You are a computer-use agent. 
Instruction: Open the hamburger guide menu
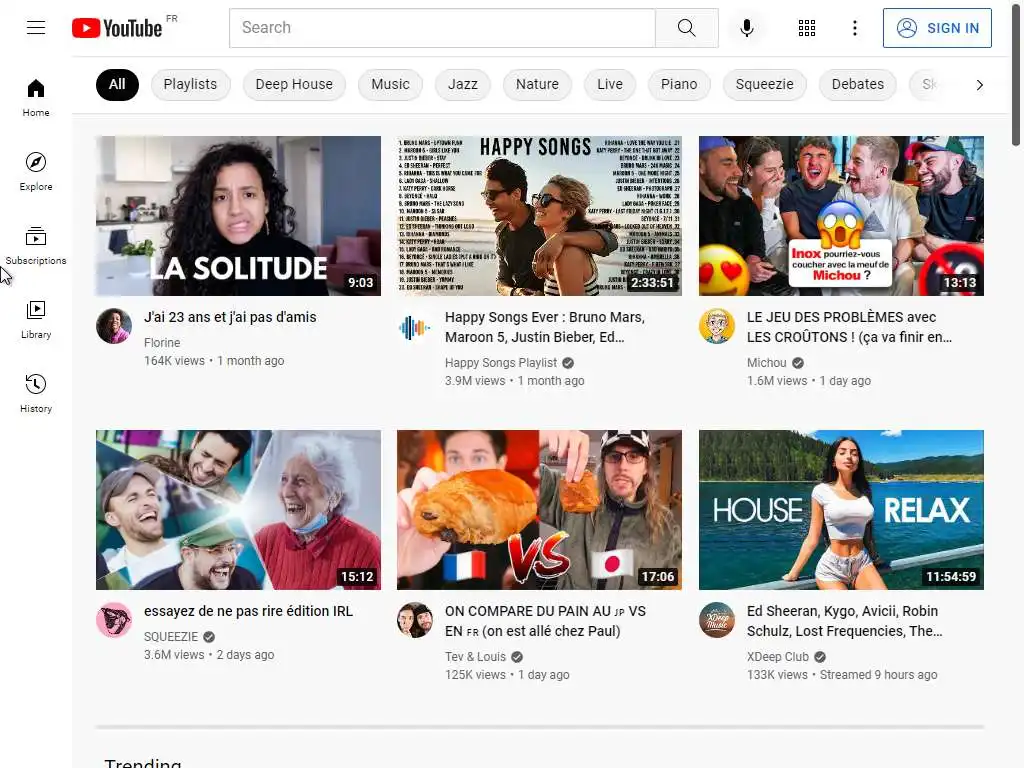pyautogui.click(x=36, y=27)
